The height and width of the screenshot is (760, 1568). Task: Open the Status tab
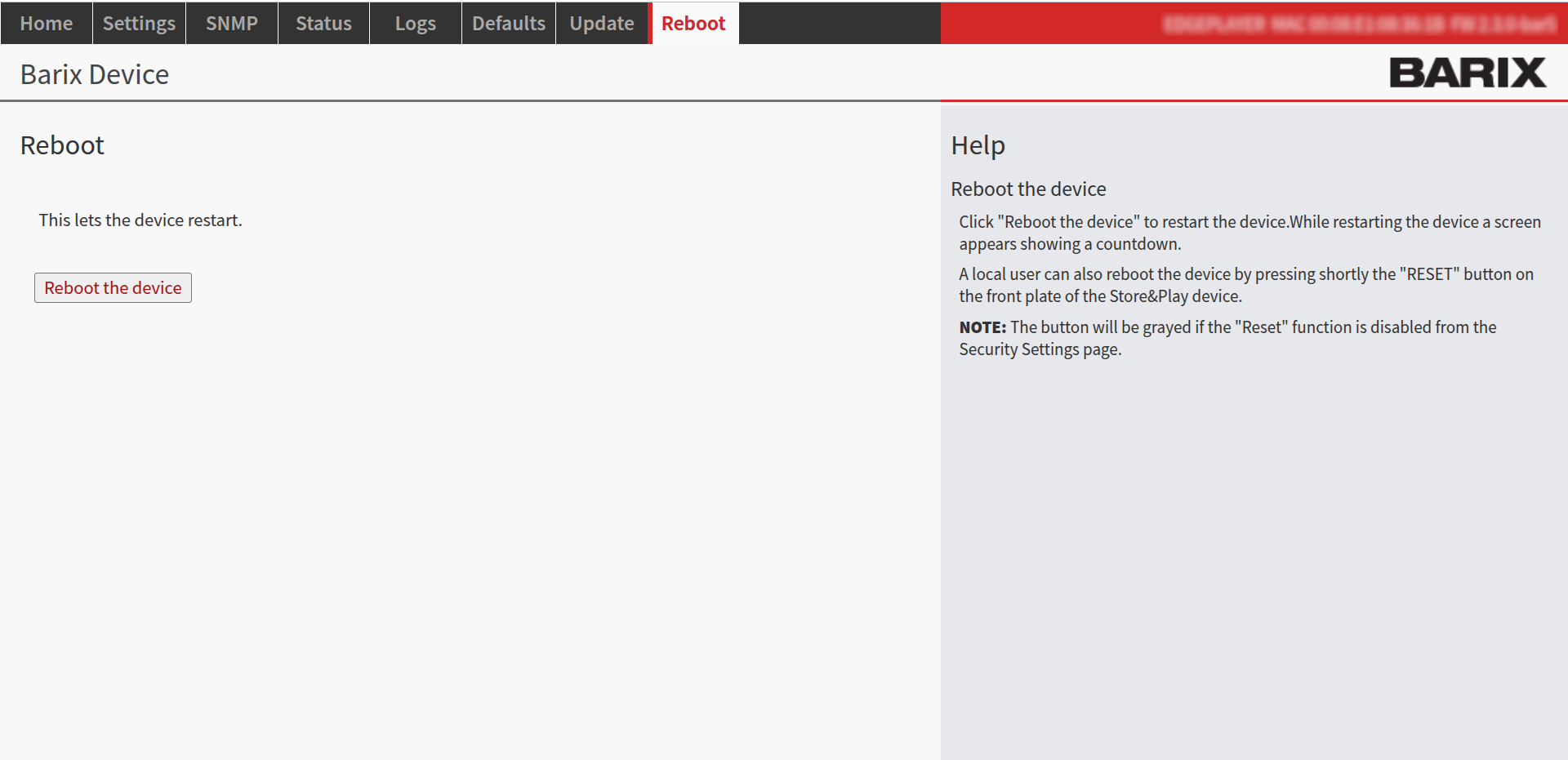323,23
